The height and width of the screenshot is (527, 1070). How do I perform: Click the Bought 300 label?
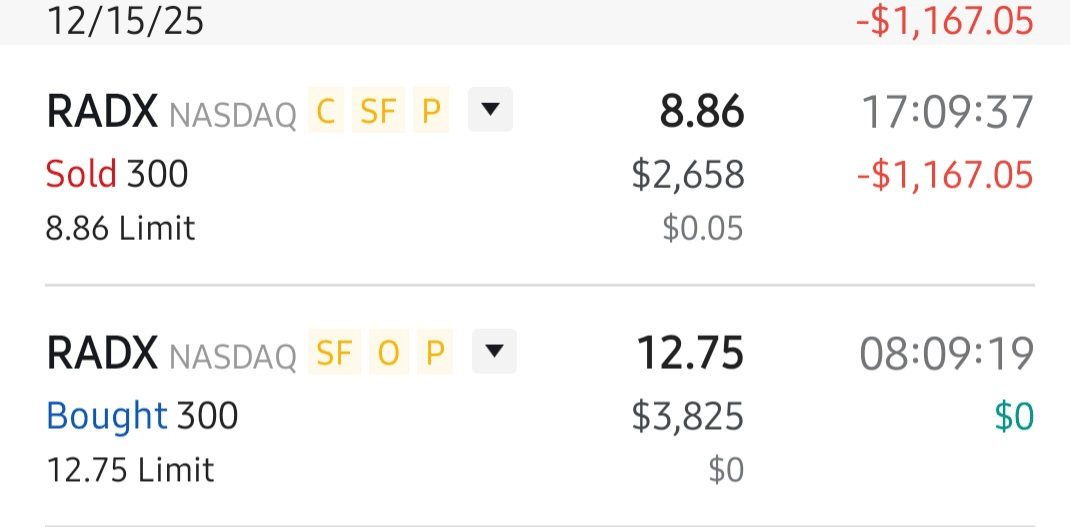(x=142, y=415)
